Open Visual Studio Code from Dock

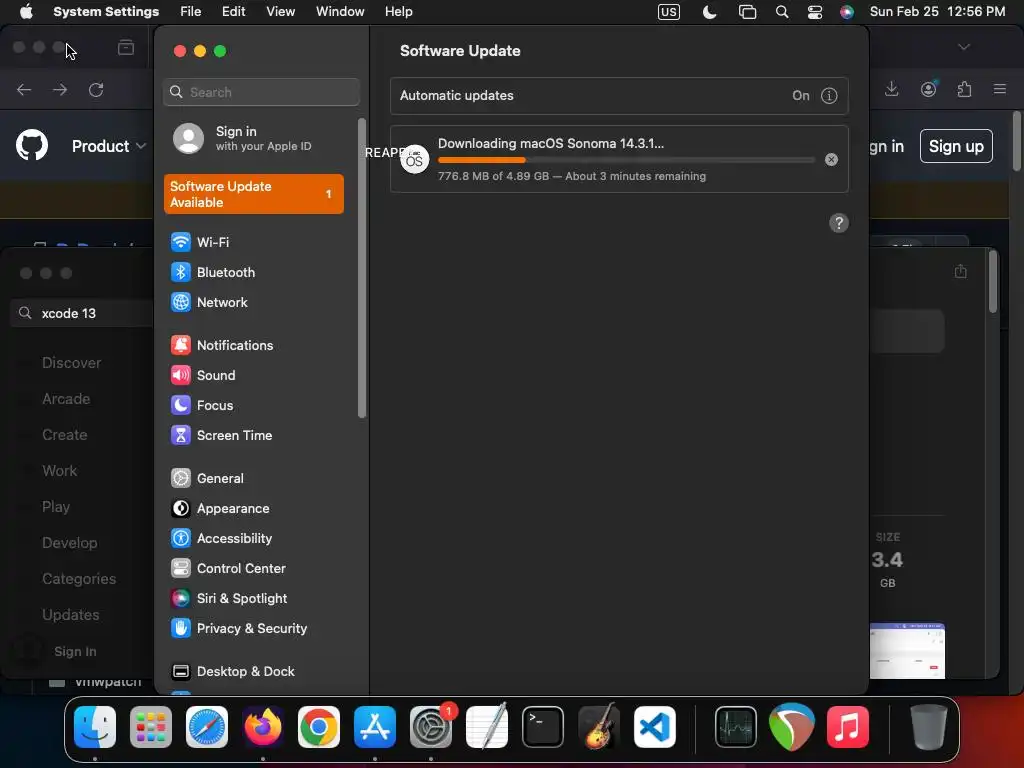(654, 727)
